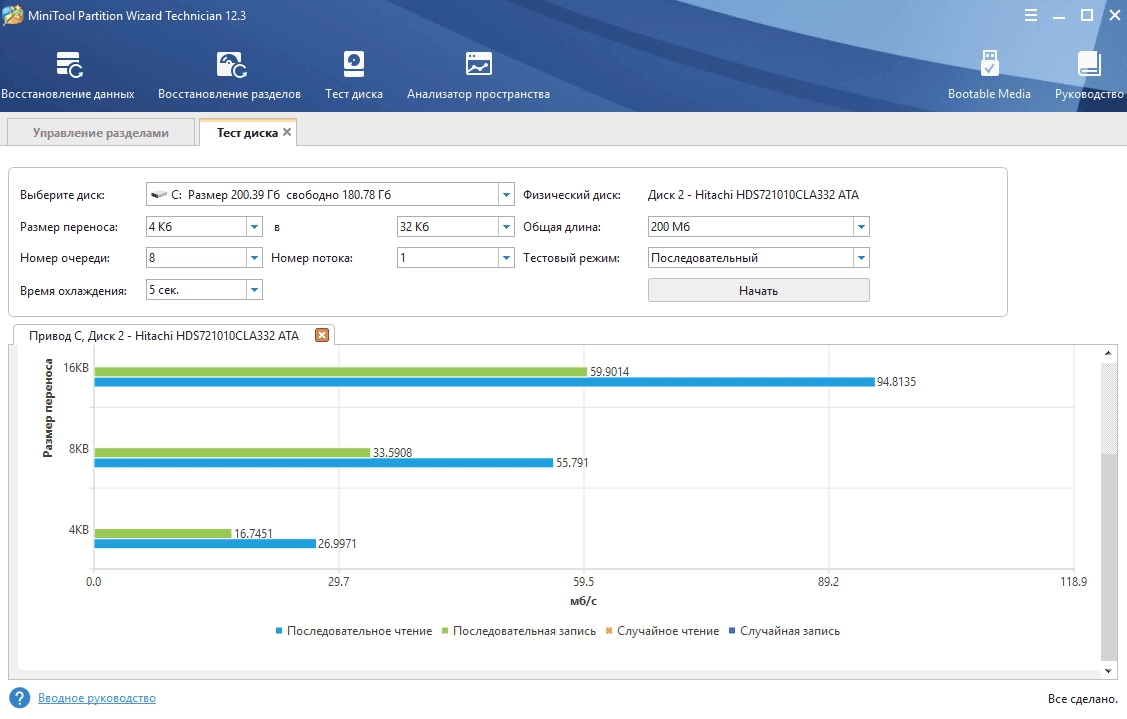Click the 16KB blue read bar 94.8135
The image size is (1127, 719).
click(x=484, y=382)
